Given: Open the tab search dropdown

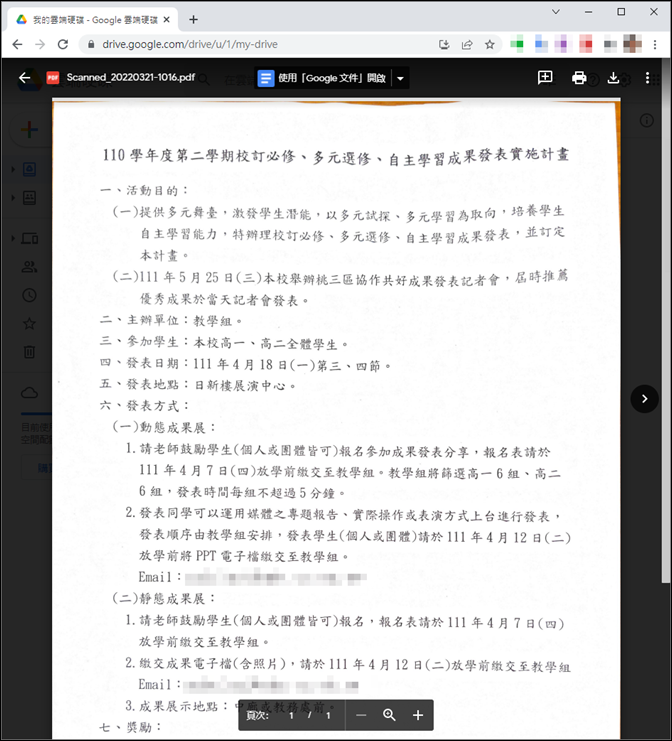Looking at the screenshot, I should (x=556, y=12).
